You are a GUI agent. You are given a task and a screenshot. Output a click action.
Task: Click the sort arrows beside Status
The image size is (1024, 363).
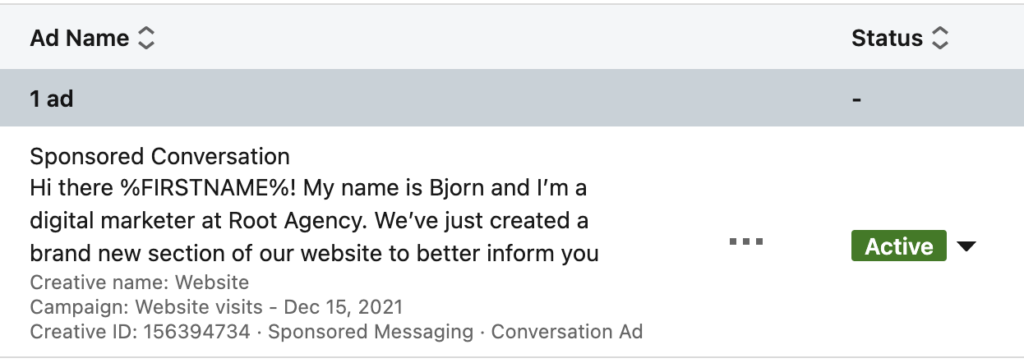(939, 38)
